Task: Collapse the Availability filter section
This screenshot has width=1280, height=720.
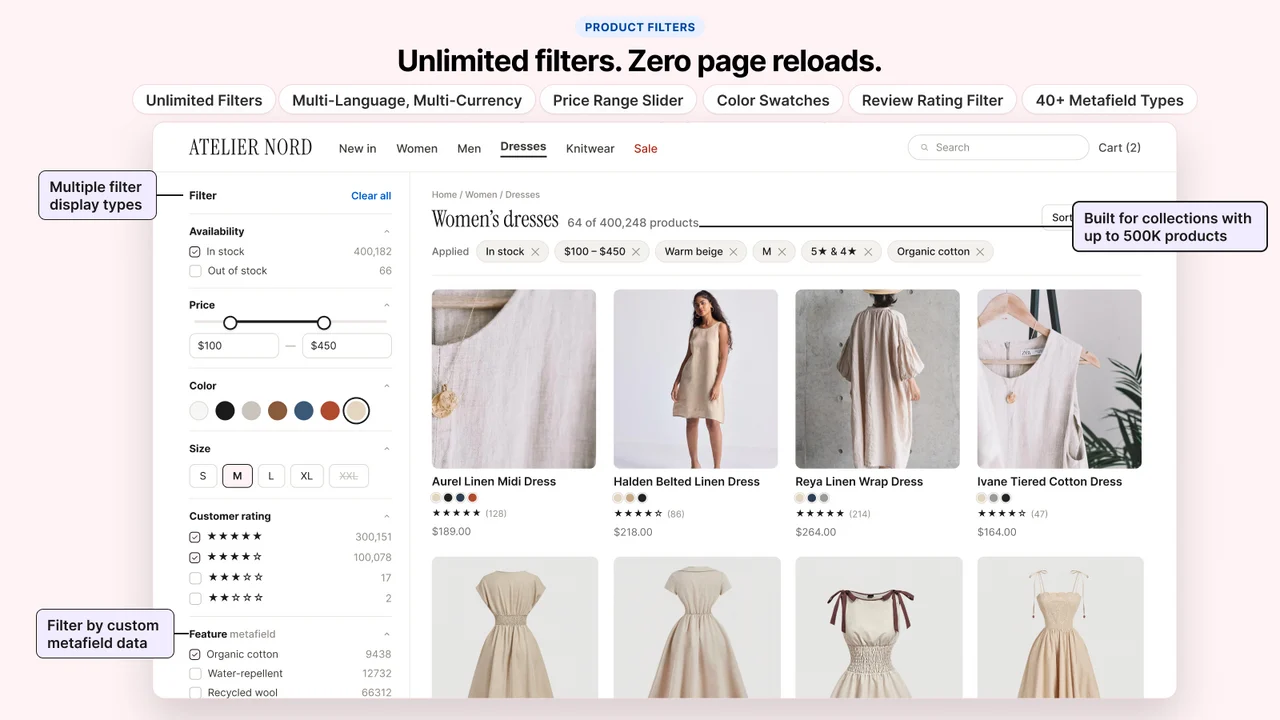Action: pos(387,232)
